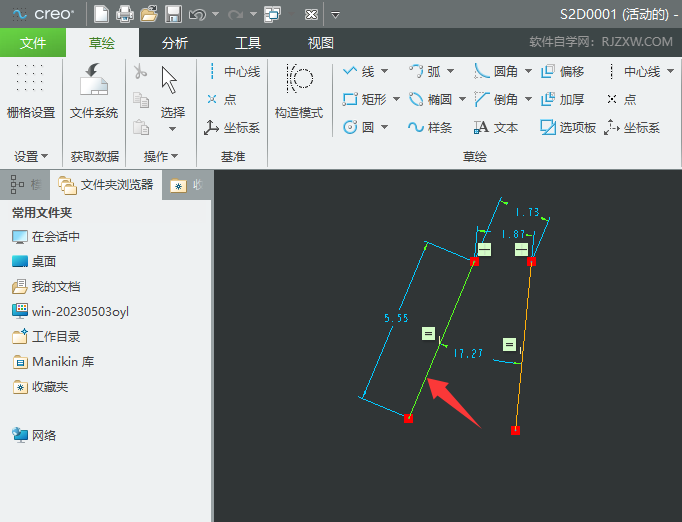Open Grid Settings (栅格设置)
Image resolution: width=682 pixels, height=522 pixels.
coord(30,91)
